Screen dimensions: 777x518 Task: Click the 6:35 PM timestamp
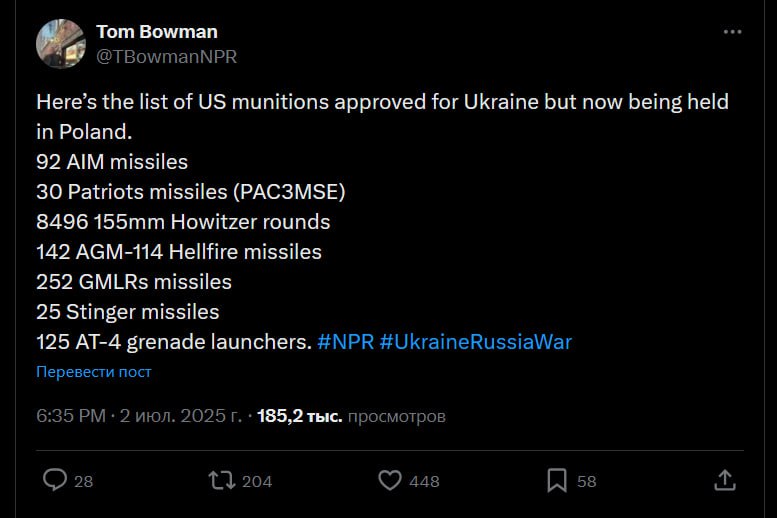tap(70, 415)
